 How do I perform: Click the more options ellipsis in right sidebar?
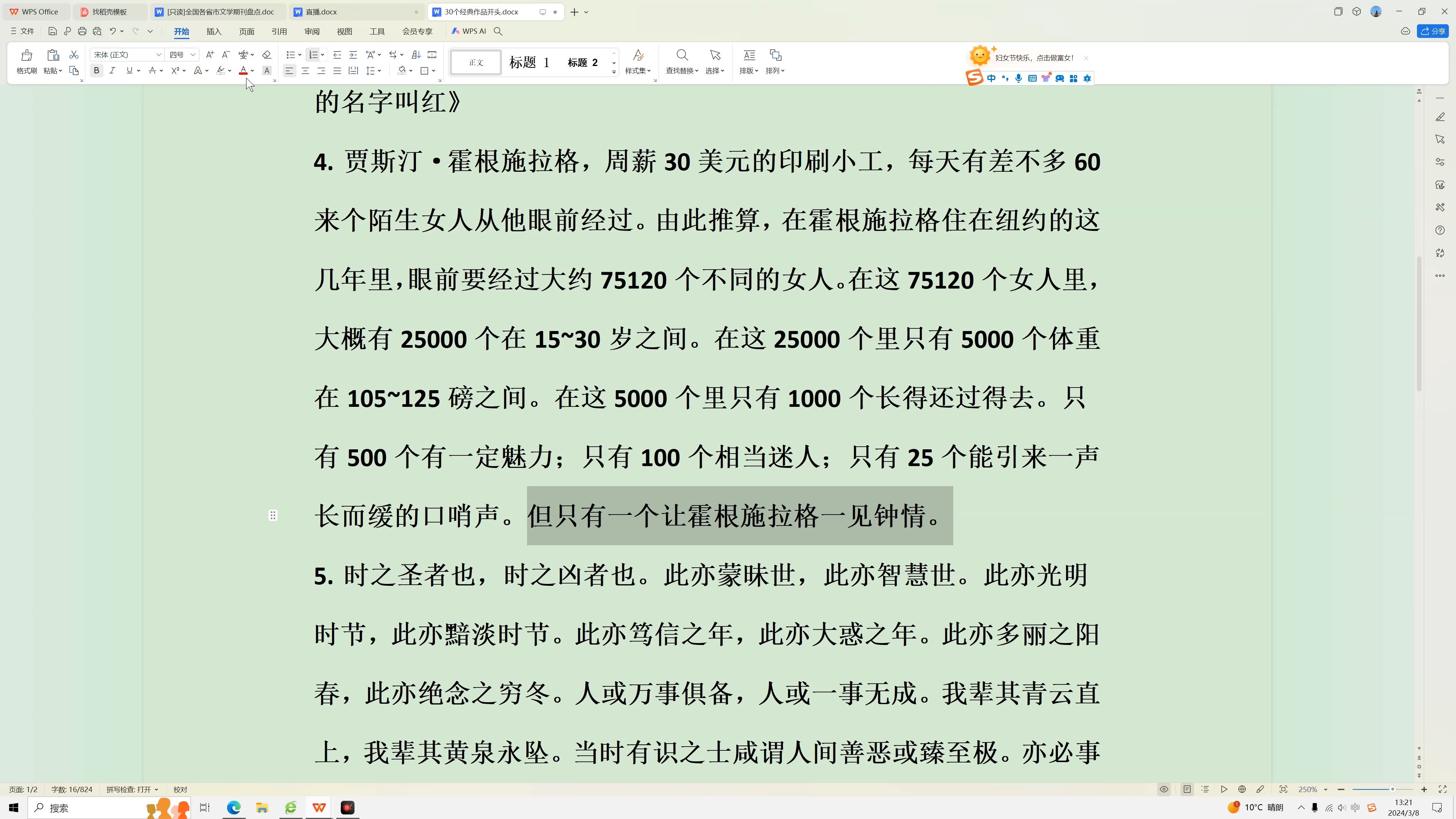[1440, 276]
